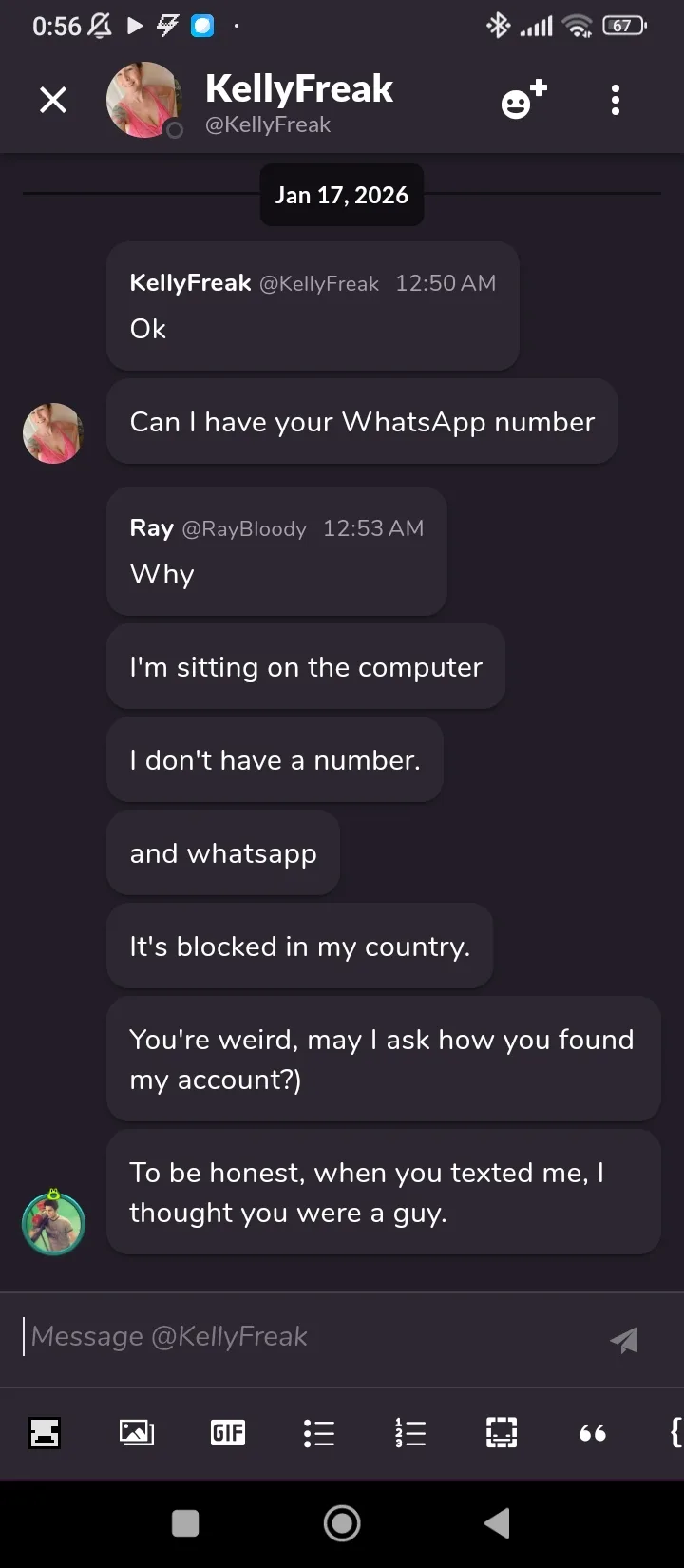Open the add reaction emoji icon
This screenshot has height=1568, width=684.
pyautogui.click(x=523, y=100)
